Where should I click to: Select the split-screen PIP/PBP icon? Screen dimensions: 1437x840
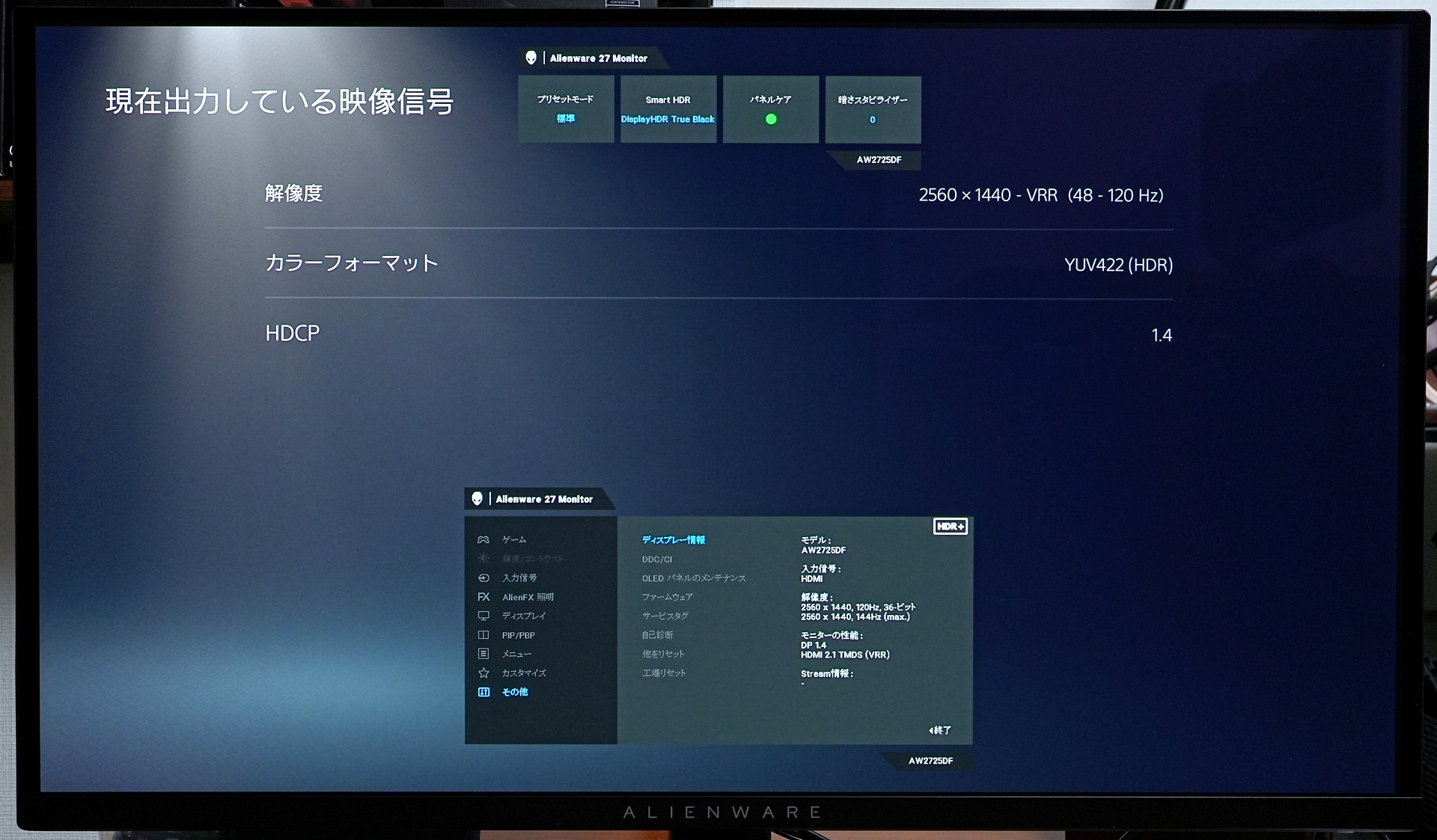click(x=483, y=635)
